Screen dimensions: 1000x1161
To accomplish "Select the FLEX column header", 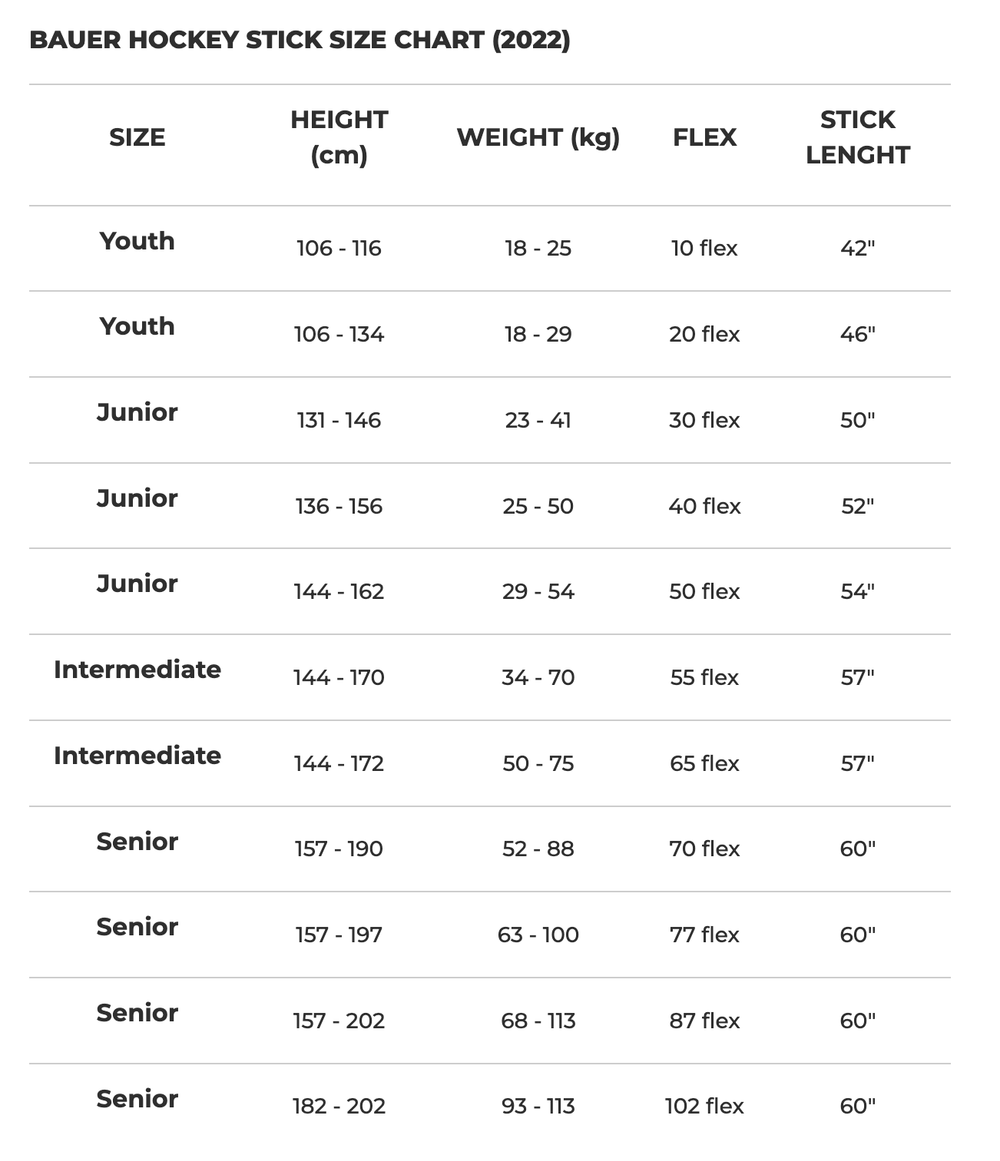I will tap(704, 137).
